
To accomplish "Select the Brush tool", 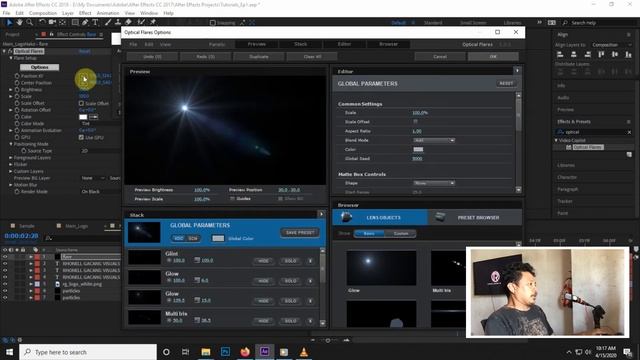I will click(108, 22).
